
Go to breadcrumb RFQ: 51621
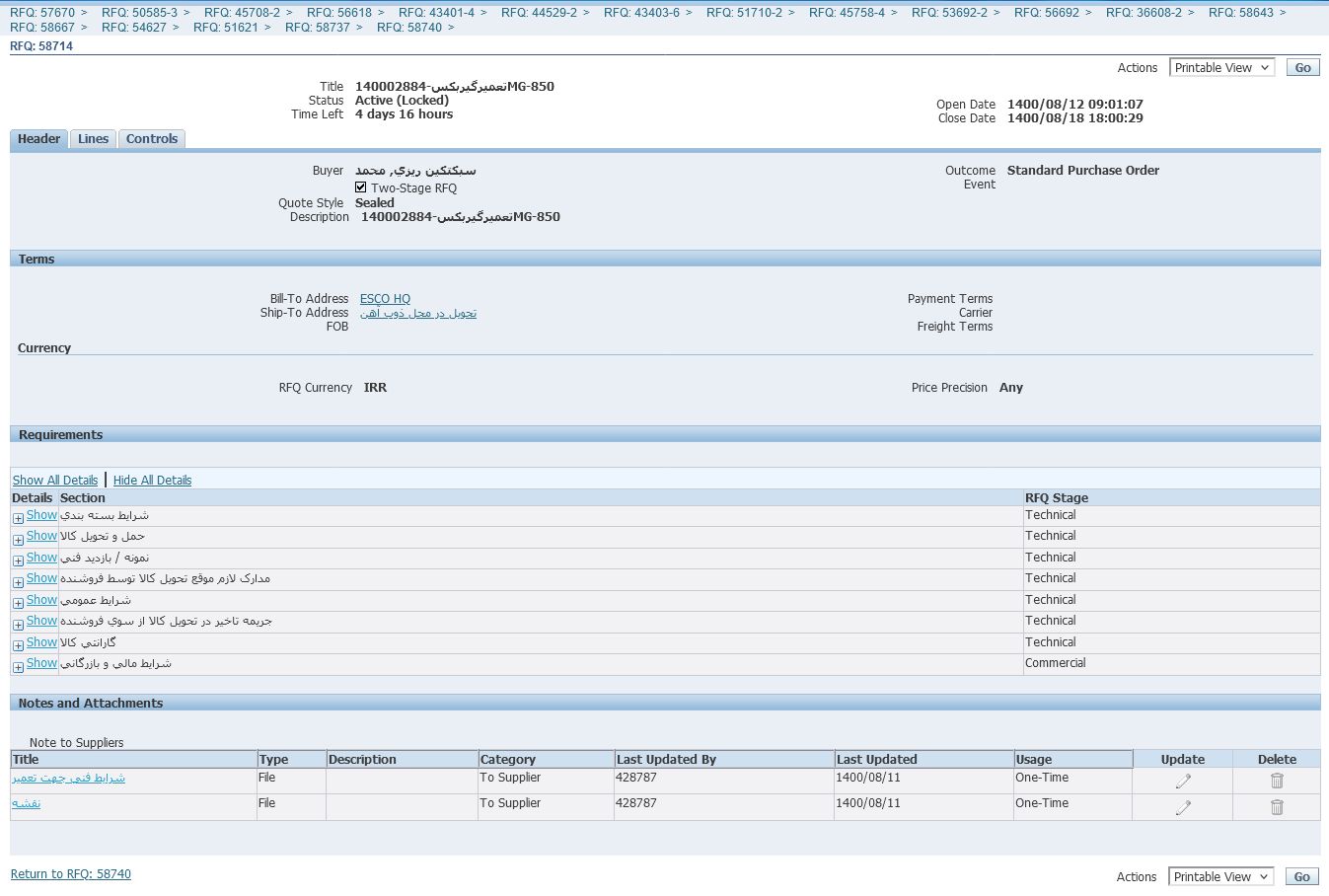226,28
